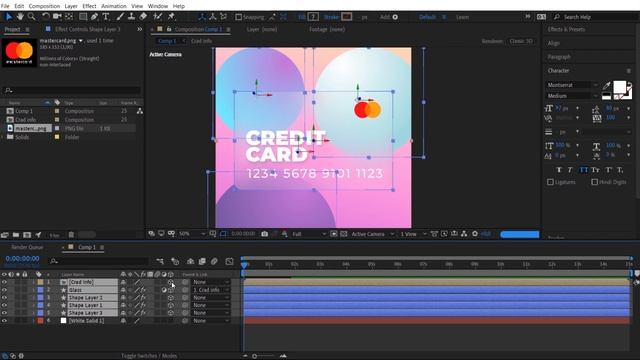Toggle the timeline Motion Blur enable icon
Viewport: 640px width, 360px height.
click(x=214, y=261)
